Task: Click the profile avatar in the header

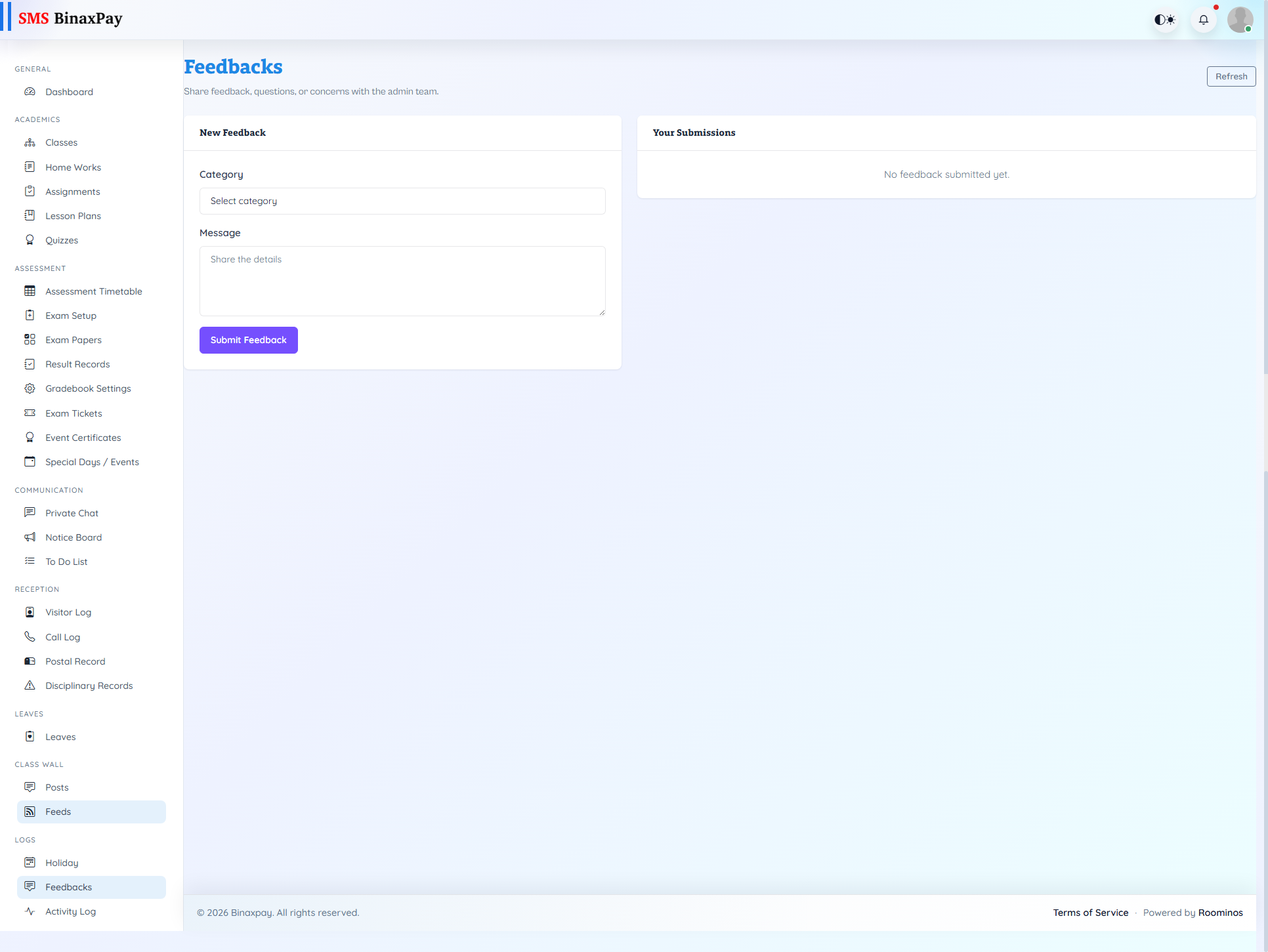Action: click(1240, 19)
